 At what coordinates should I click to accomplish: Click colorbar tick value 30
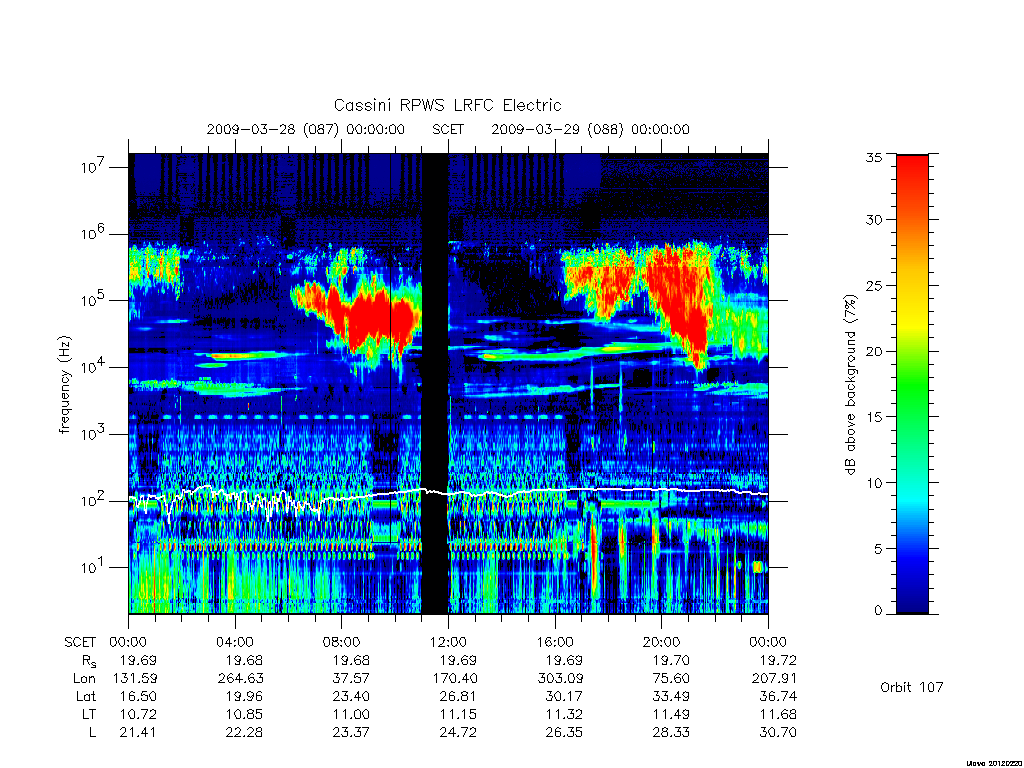click(x=874, y=219)
